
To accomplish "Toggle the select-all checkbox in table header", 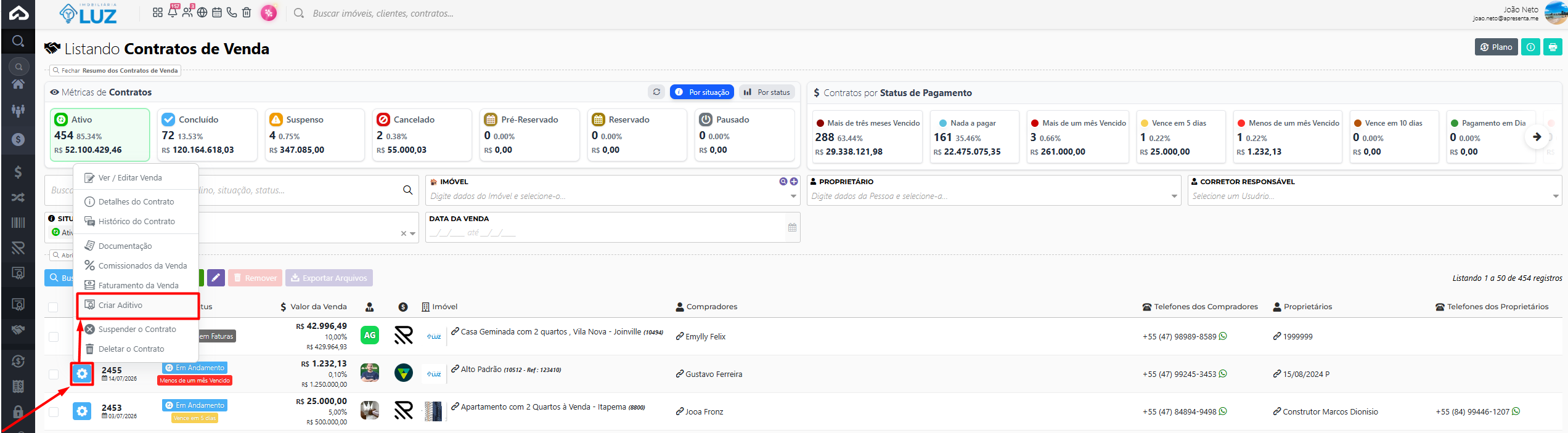I will [53, 307].
